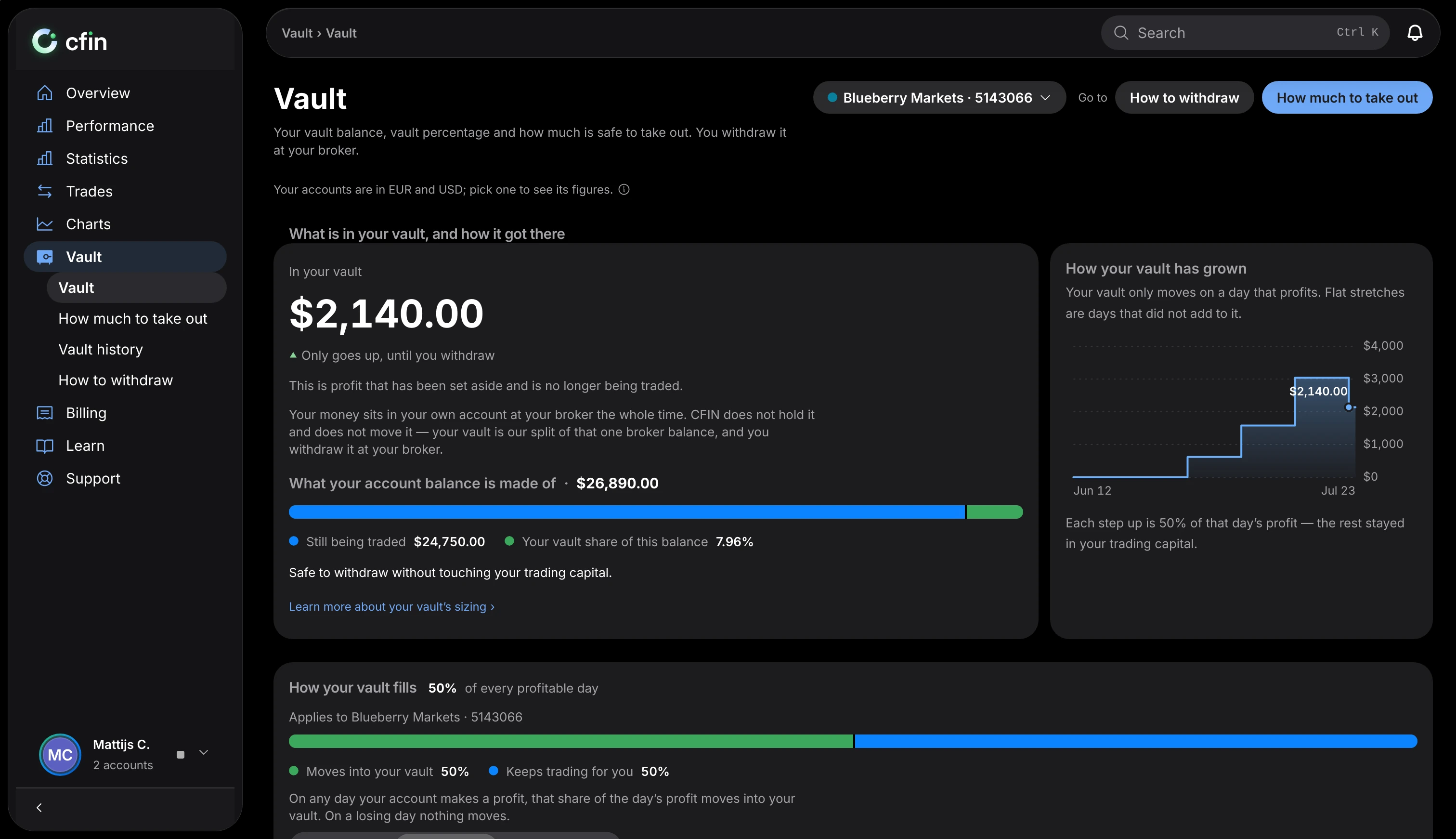Open Learn via book icon
The width and height of the screenshot is (1456, 839).
pos(45,446)
